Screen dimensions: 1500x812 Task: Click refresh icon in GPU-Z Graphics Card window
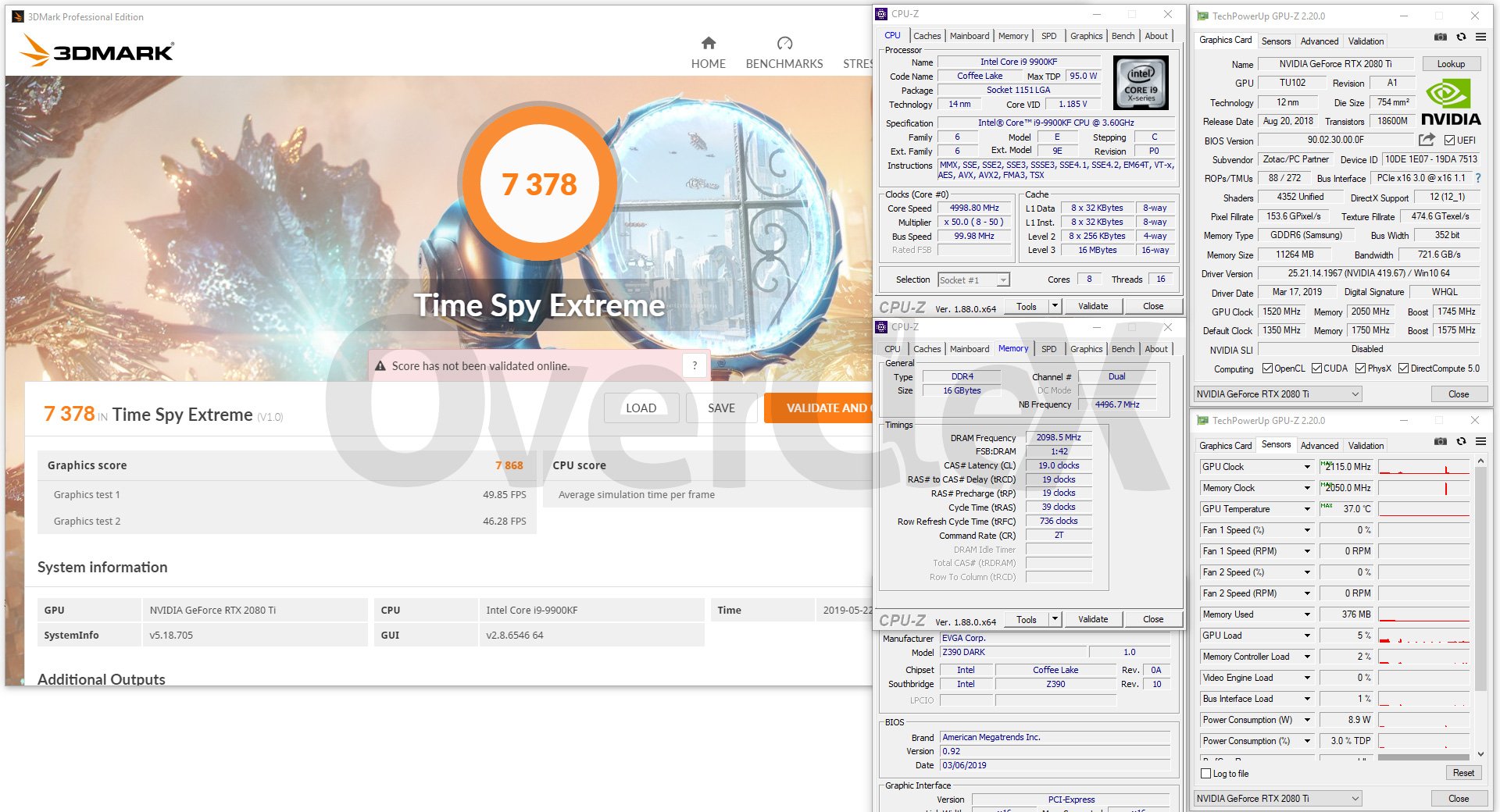(1461, 37)
